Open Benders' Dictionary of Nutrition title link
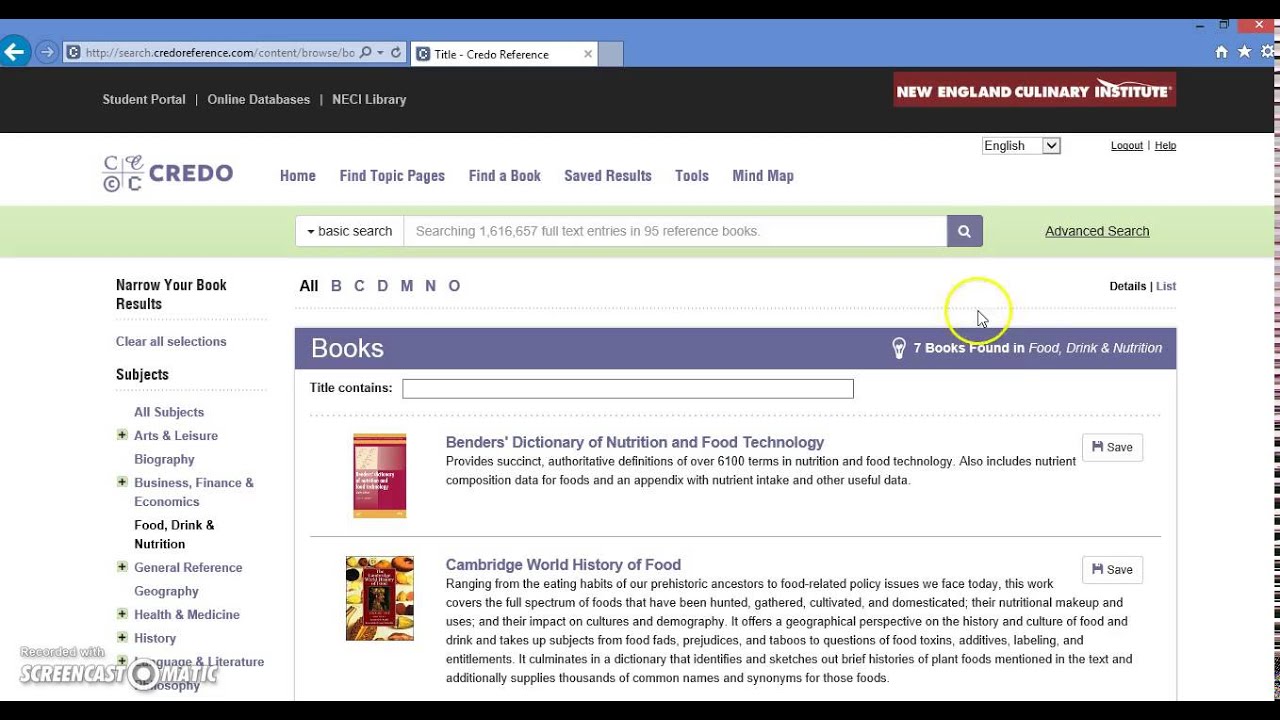1280x720 pixels. point(635,442)
